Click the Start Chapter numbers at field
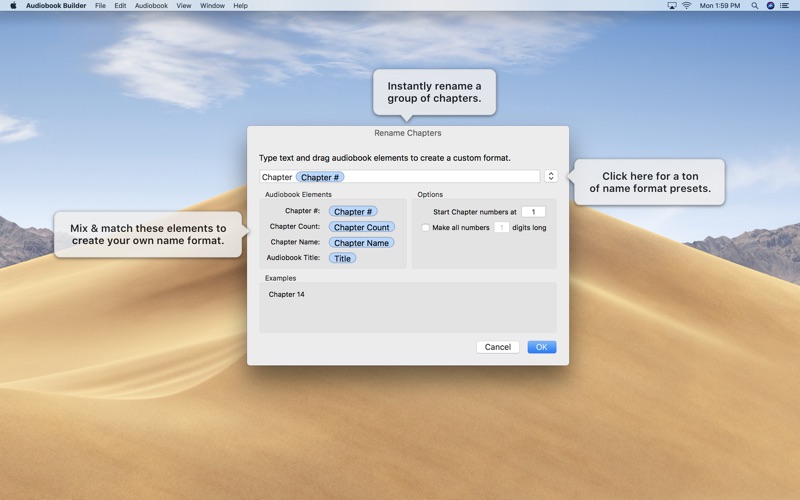The width and height of the screenshot is (800, 500). pos(533,212)
